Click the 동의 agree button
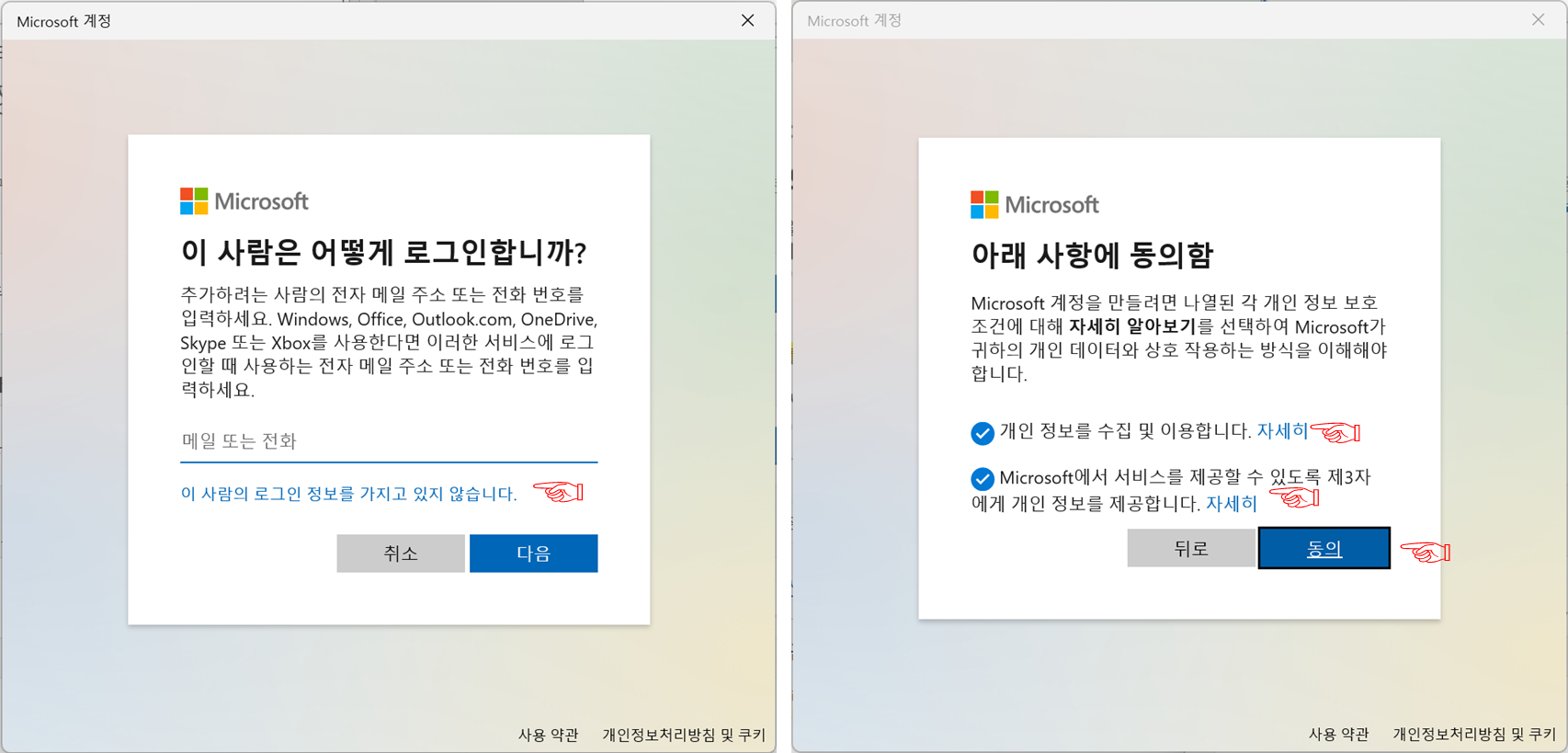Viewport: 1568px width, 753px height. [x=1324, y=549]
